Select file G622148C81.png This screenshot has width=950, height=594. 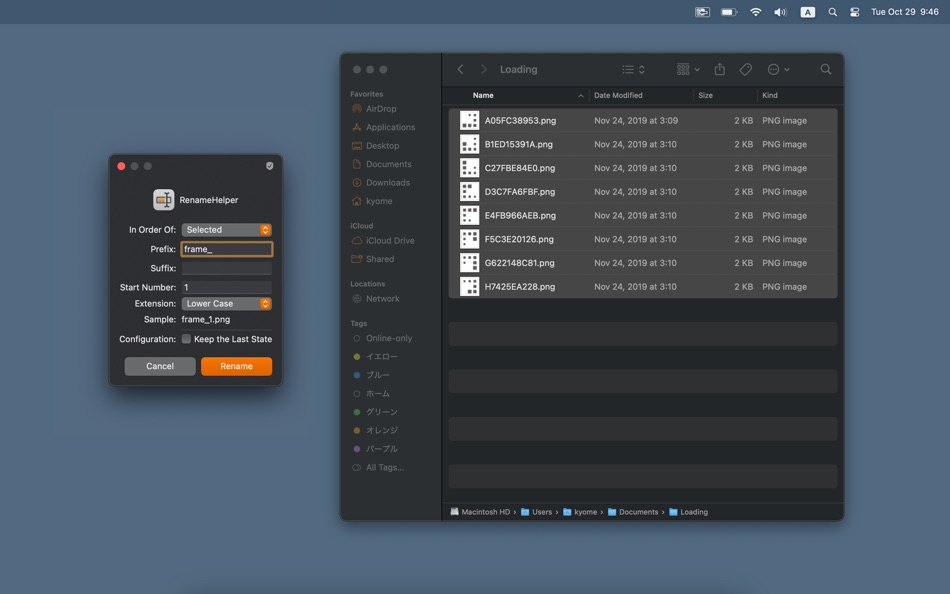(643, 262)
